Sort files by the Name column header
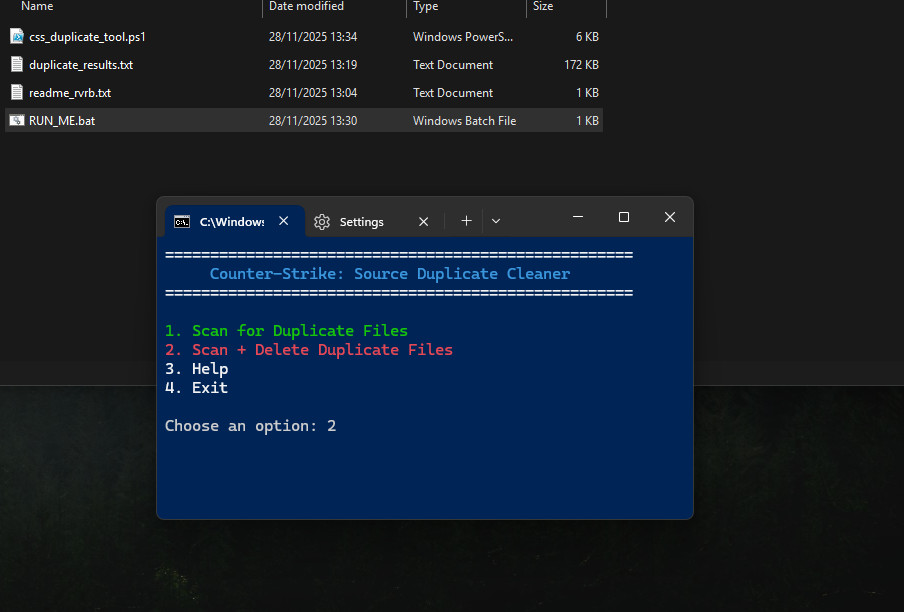The image size is (904, 612). coord(37,7)
